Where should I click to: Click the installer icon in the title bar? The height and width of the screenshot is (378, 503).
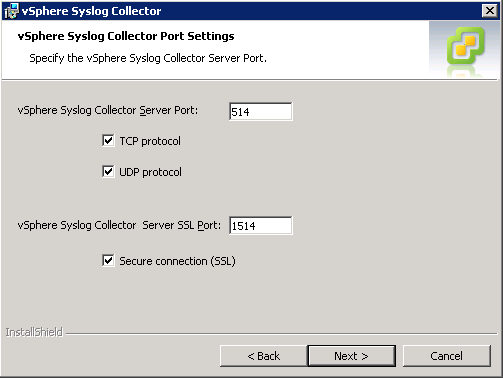(11, 11)
